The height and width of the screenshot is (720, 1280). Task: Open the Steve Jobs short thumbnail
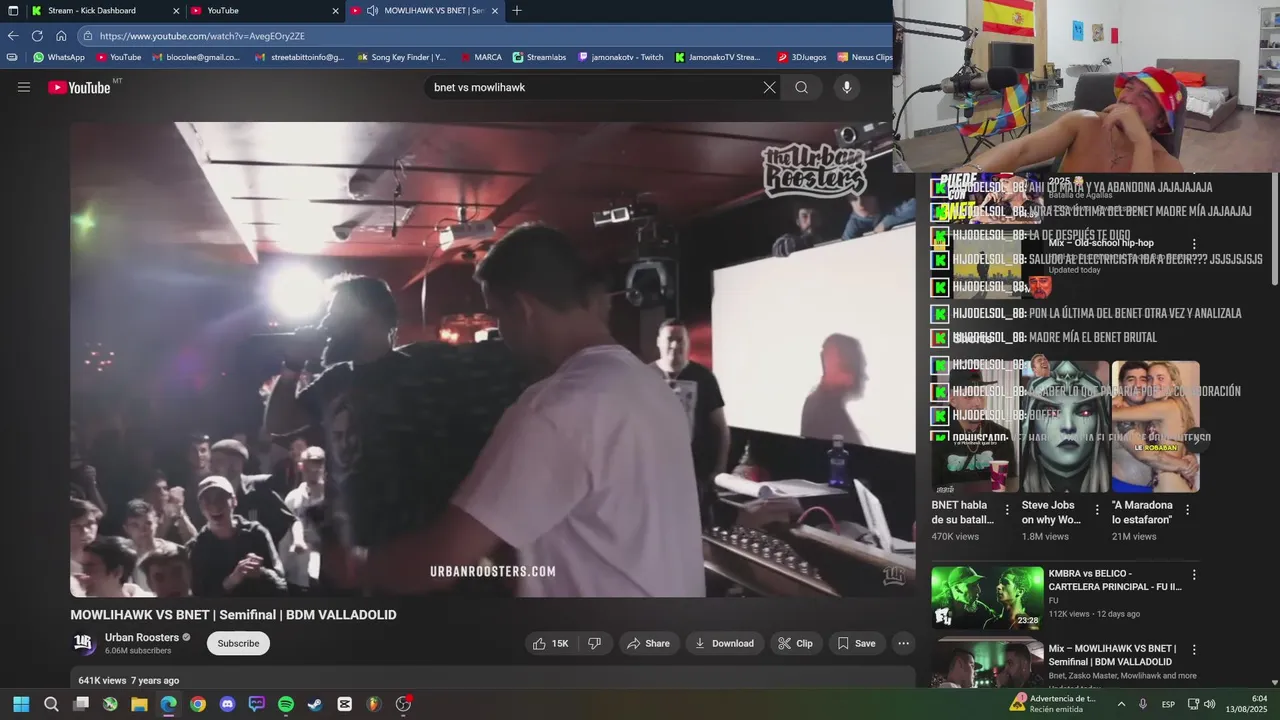[x=1065, y=426]
